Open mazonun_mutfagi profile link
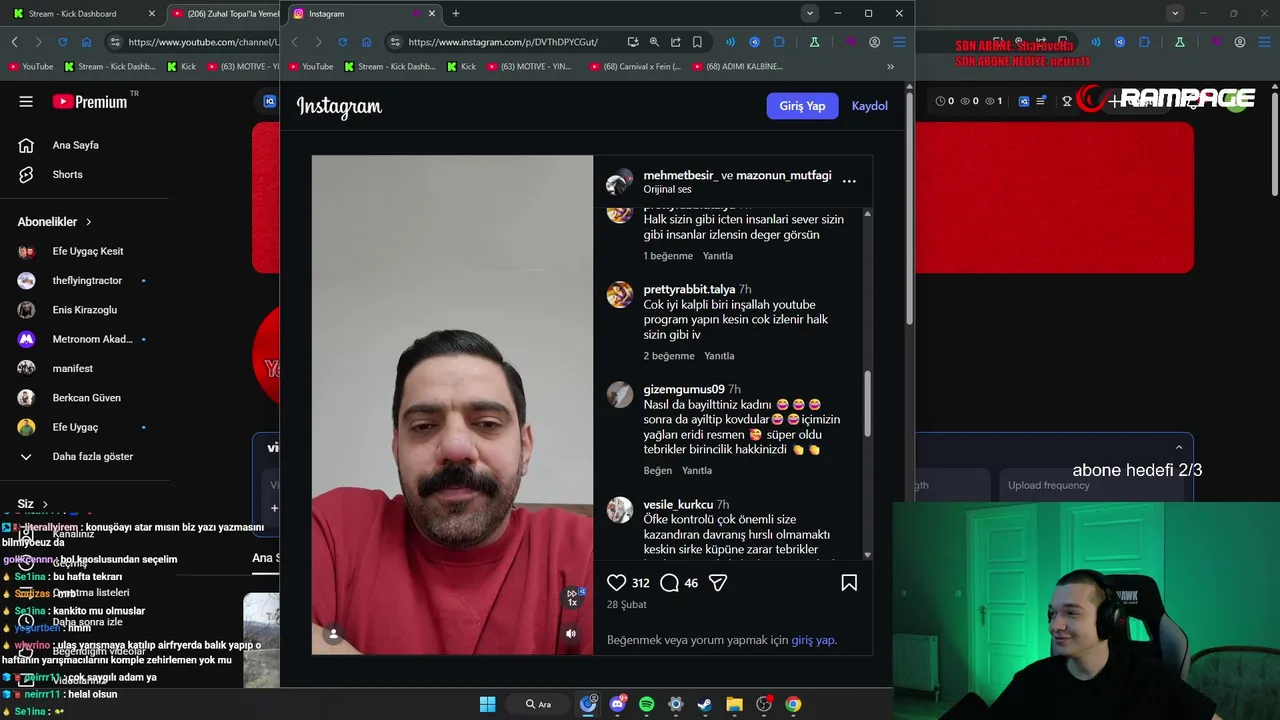This screenshot has width=1280, height=720. click(x=783, y=175)
